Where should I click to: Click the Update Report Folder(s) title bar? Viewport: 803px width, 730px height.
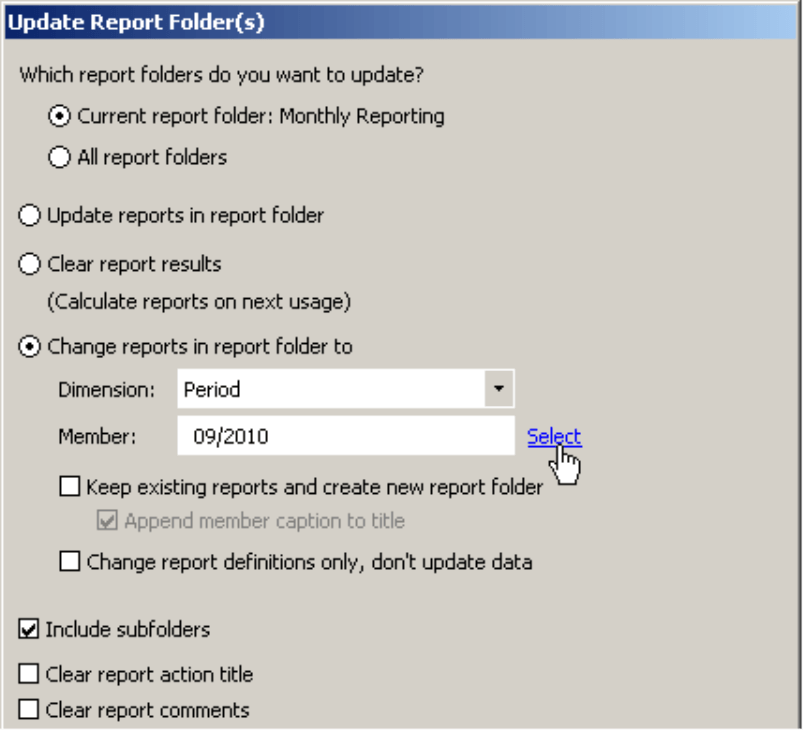click(401, 22)
